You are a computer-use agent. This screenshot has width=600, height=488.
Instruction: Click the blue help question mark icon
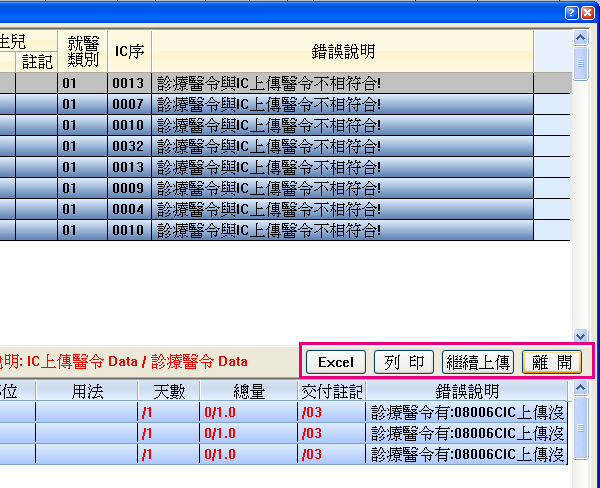click(x=571, y=13)
